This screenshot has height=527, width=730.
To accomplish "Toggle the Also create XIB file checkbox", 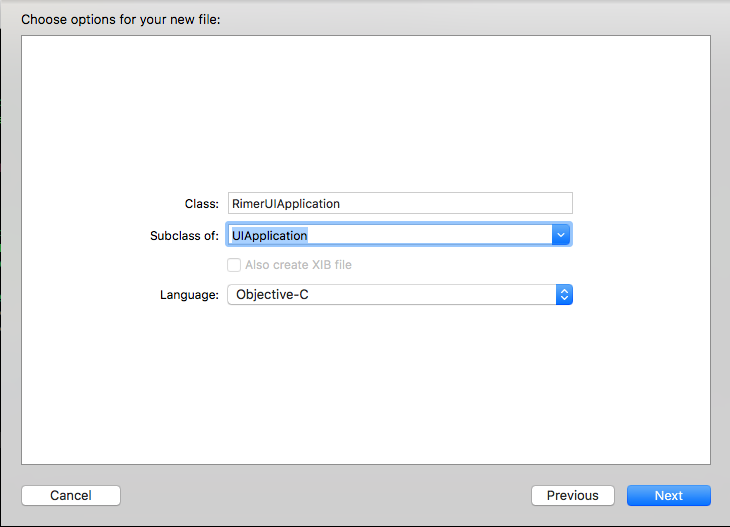I will [234, 265].
